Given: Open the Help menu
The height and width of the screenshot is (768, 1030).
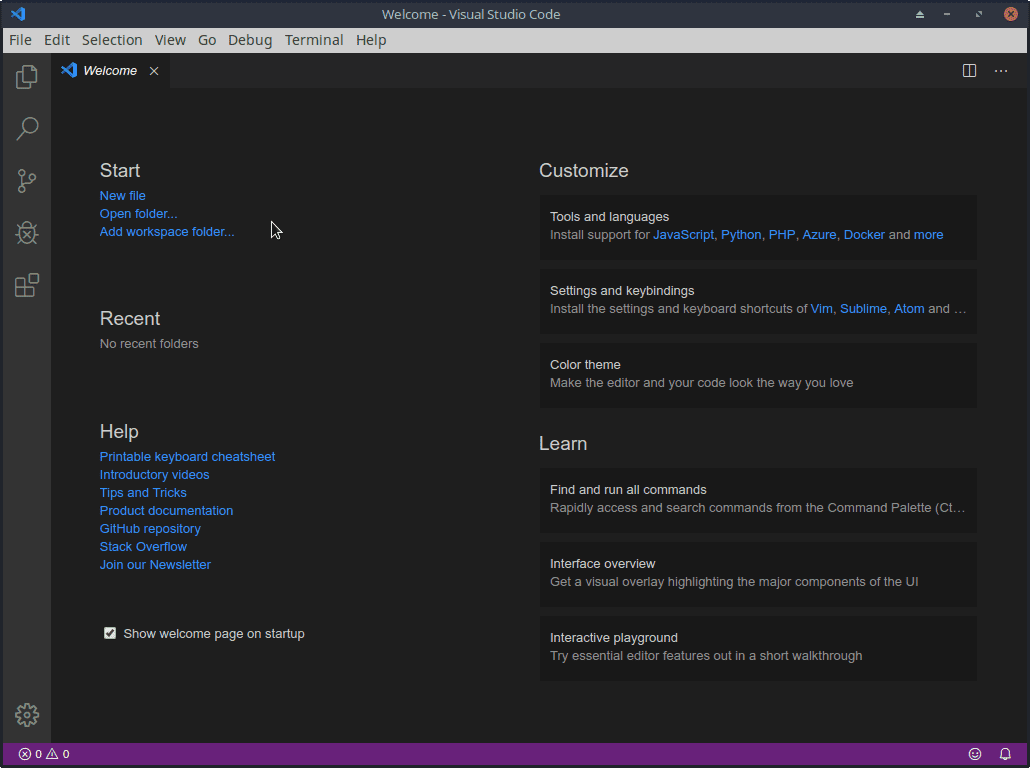Looking at the screenshot, I should coord(371,40).
